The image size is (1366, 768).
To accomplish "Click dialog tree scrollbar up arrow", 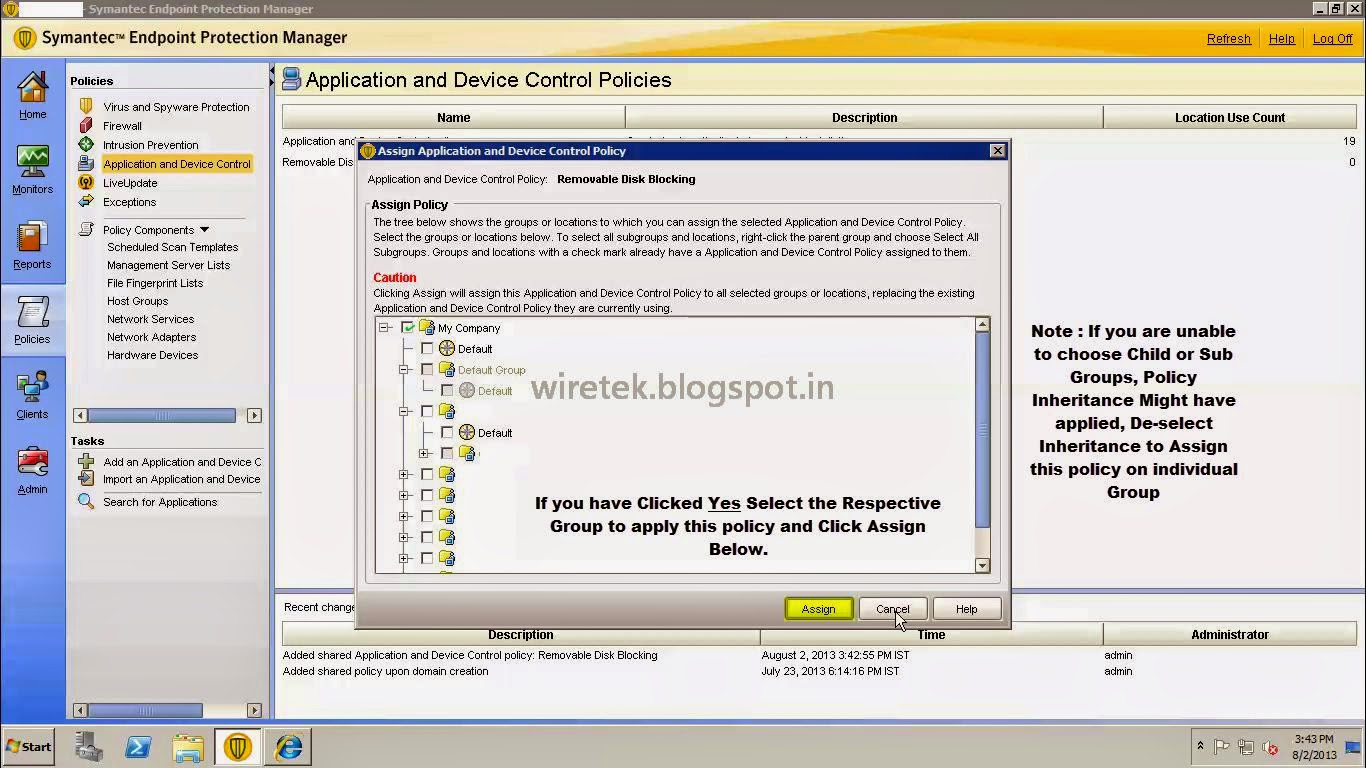I will 982,325.
